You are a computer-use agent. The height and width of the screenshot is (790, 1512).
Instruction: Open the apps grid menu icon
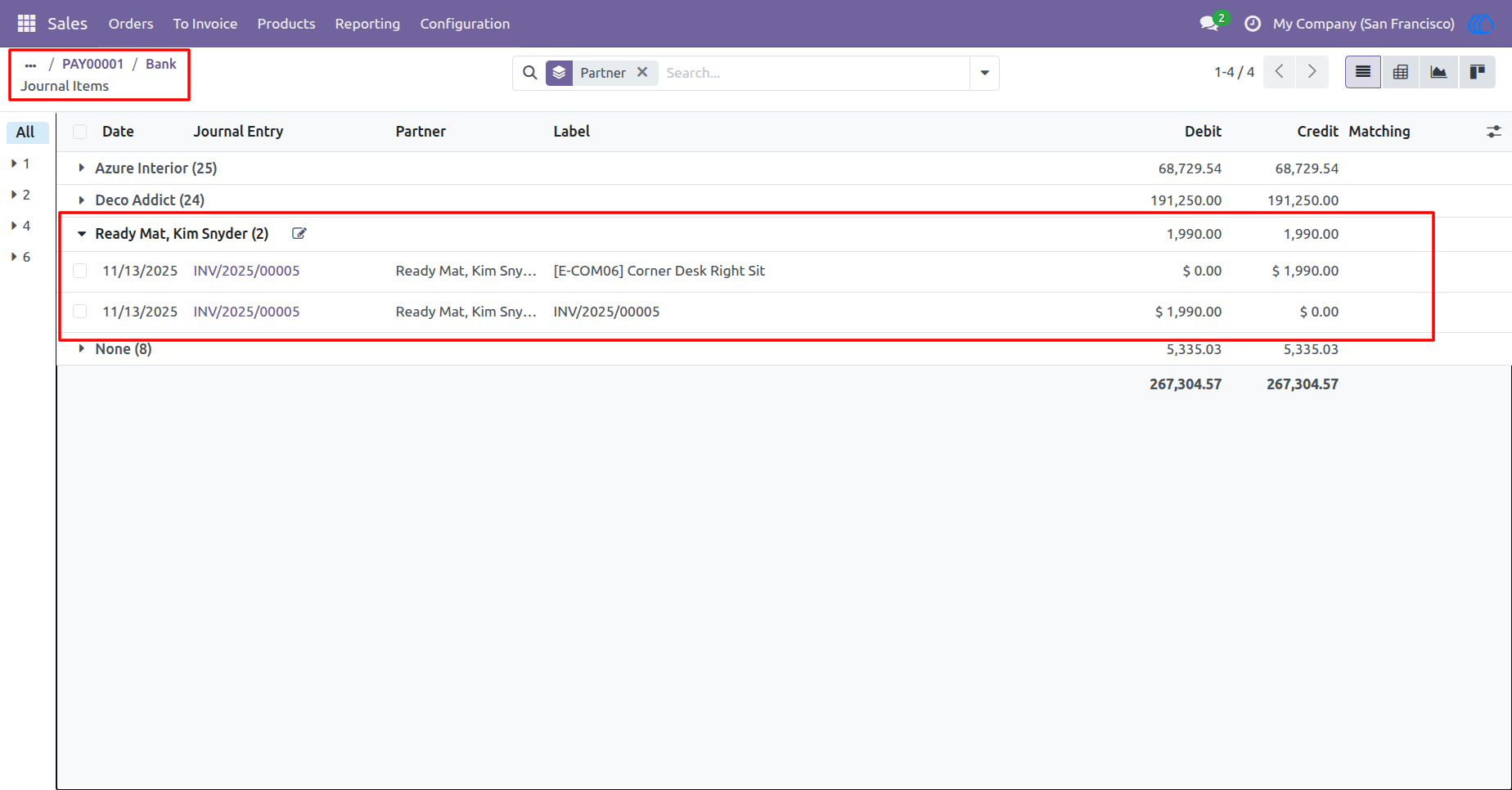tap(26, 24)
